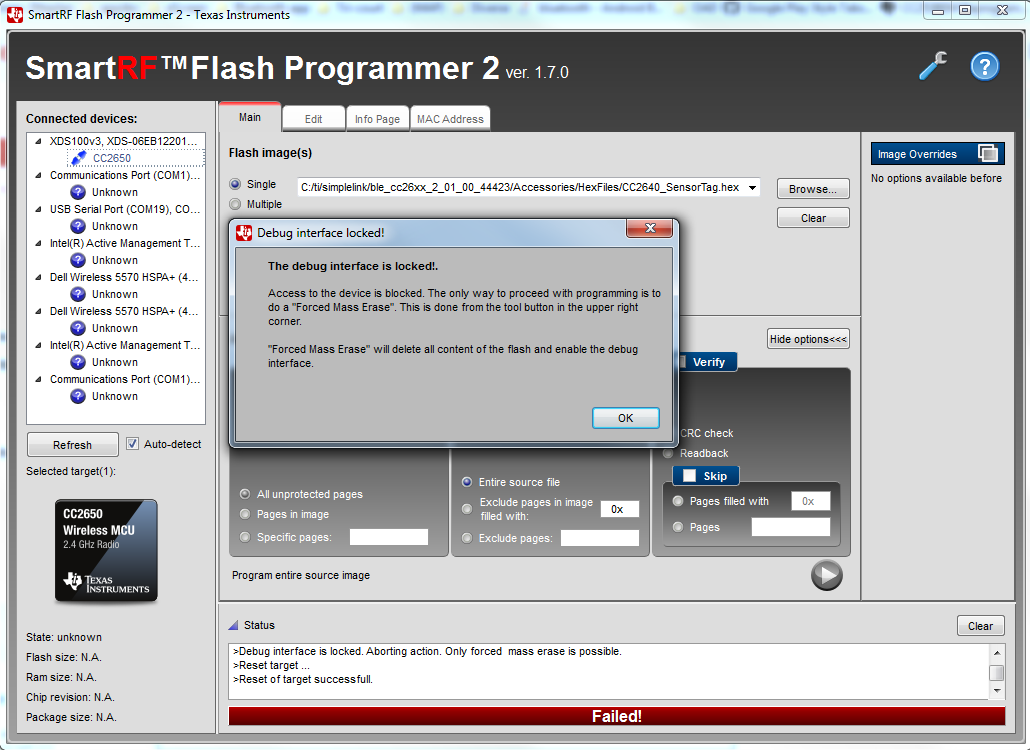Collapse the first Dell Wireless 5570 node
The image size is (1030, 750).
coord(38,277)
